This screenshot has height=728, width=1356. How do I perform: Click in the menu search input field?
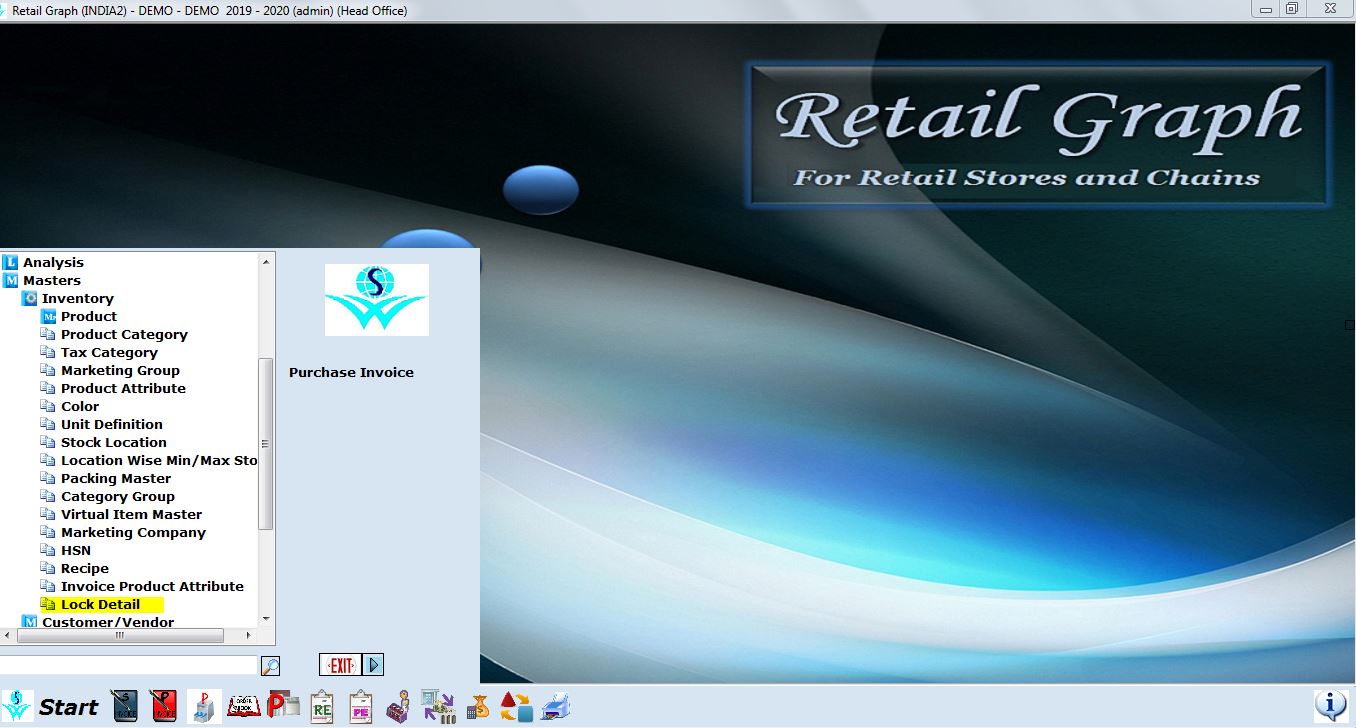(x=128, y=665)
